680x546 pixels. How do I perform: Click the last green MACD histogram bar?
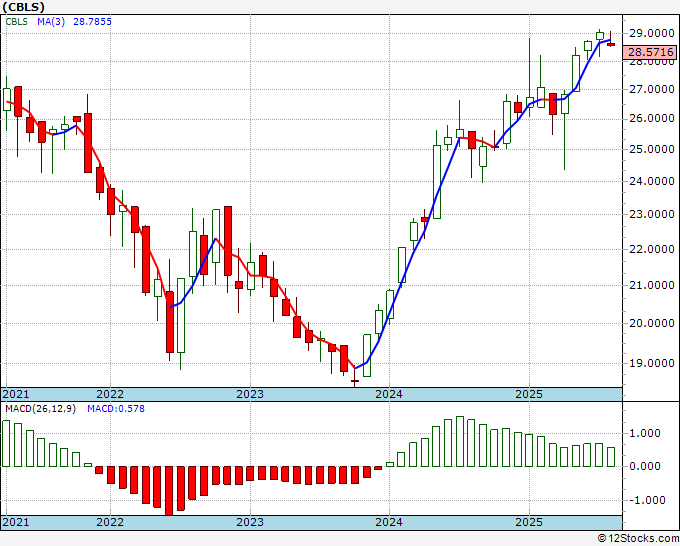click(611, 457)
